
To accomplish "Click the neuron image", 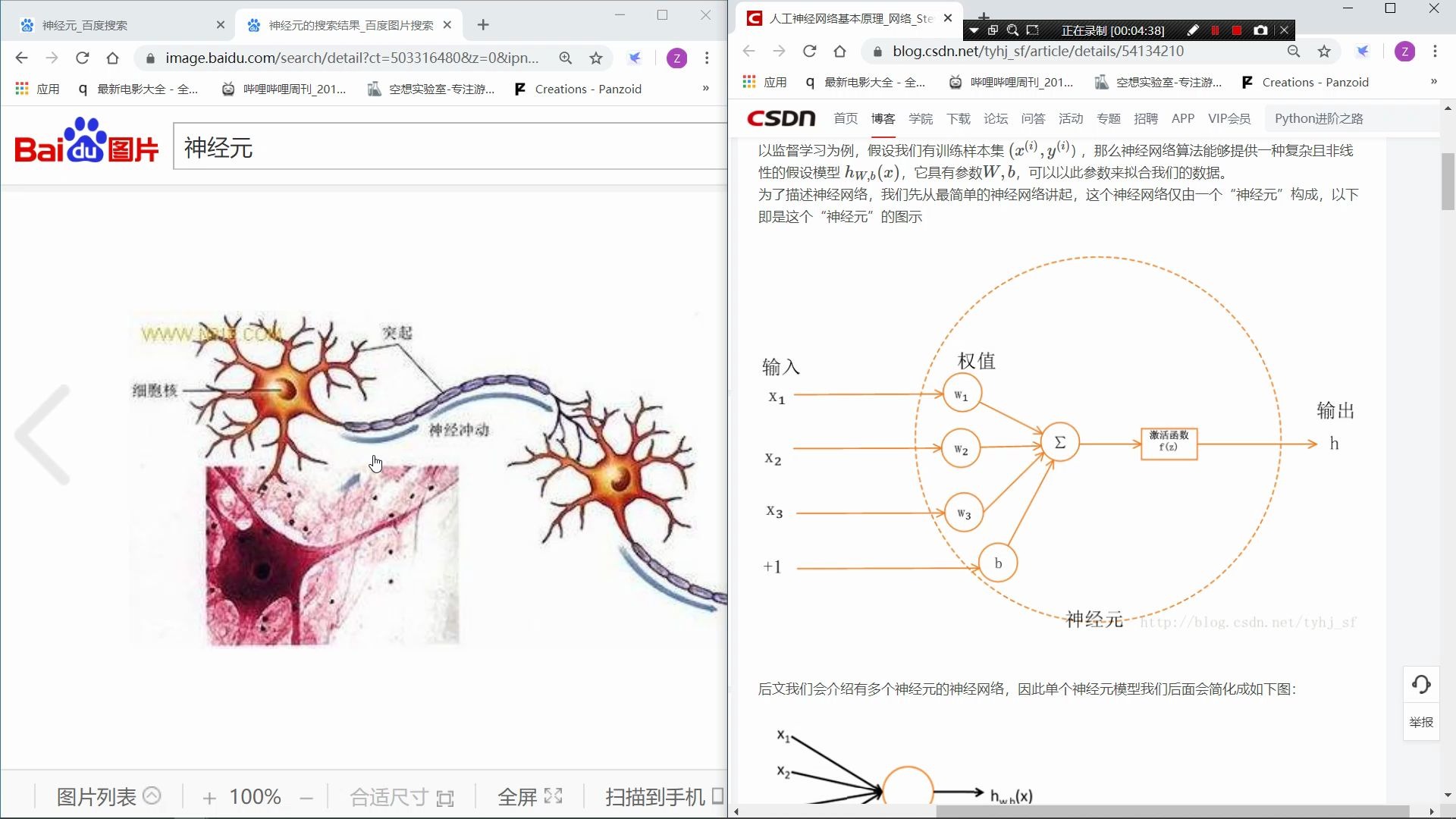I will pyautogui.click(x=428, y=478).
